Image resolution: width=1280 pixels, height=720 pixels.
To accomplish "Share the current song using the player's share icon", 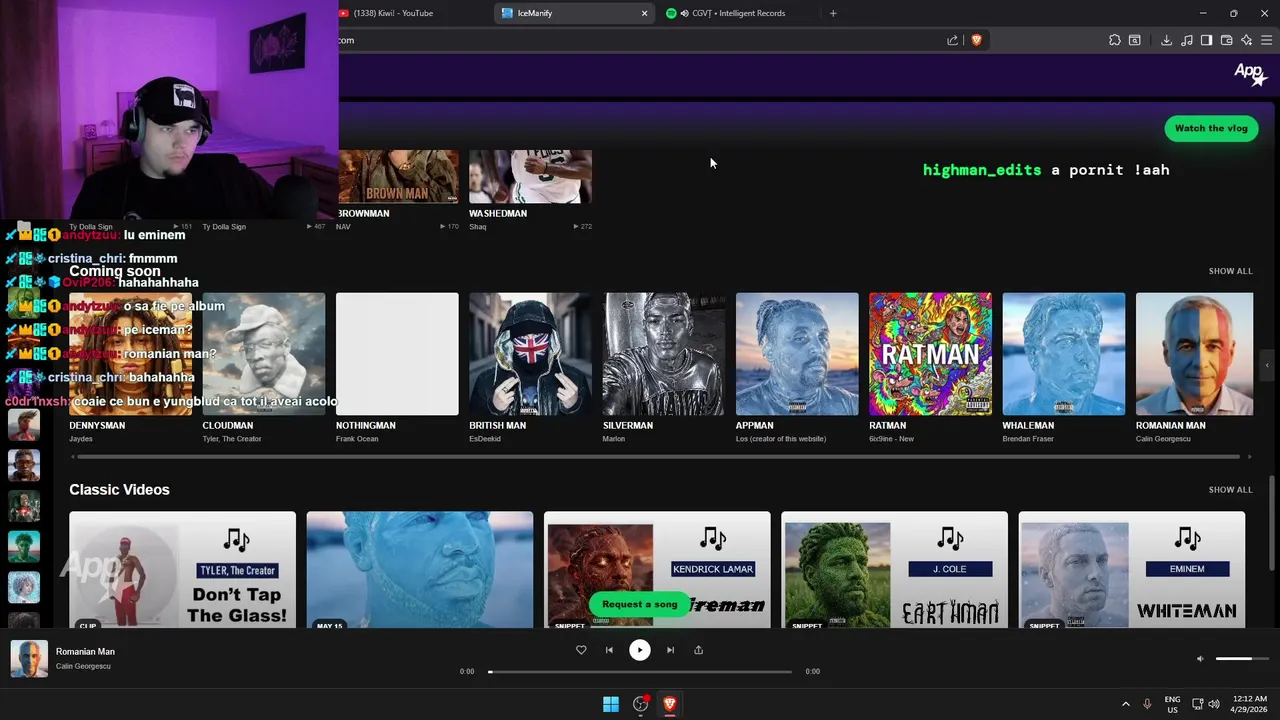I will click(x=698, y=650).
